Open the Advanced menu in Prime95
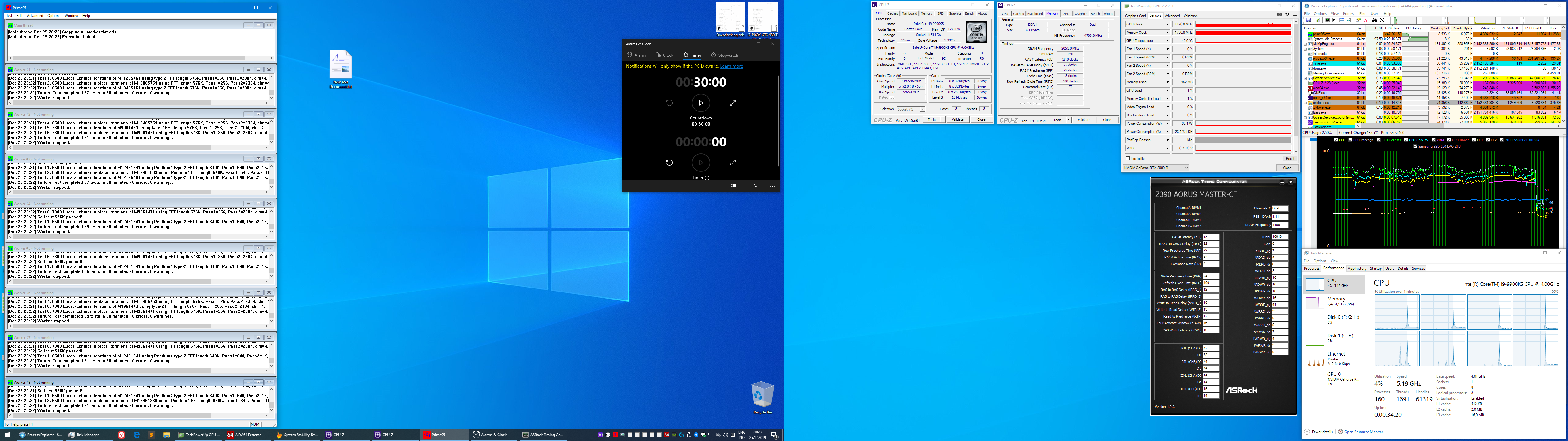Viewport: 1568px width, 441px height. [35, 15]
